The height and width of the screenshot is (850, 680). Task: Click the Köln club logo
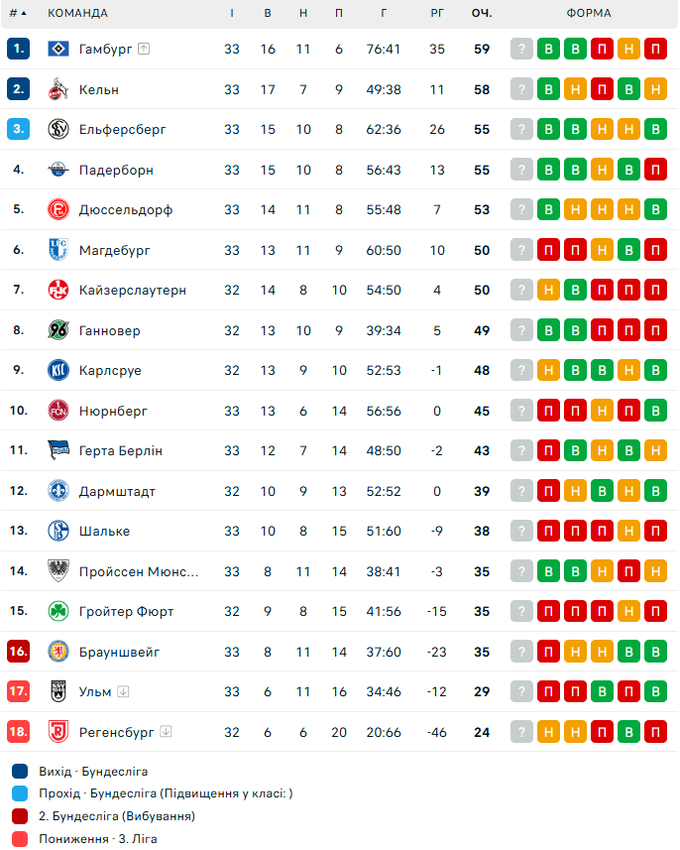point(58,89)
